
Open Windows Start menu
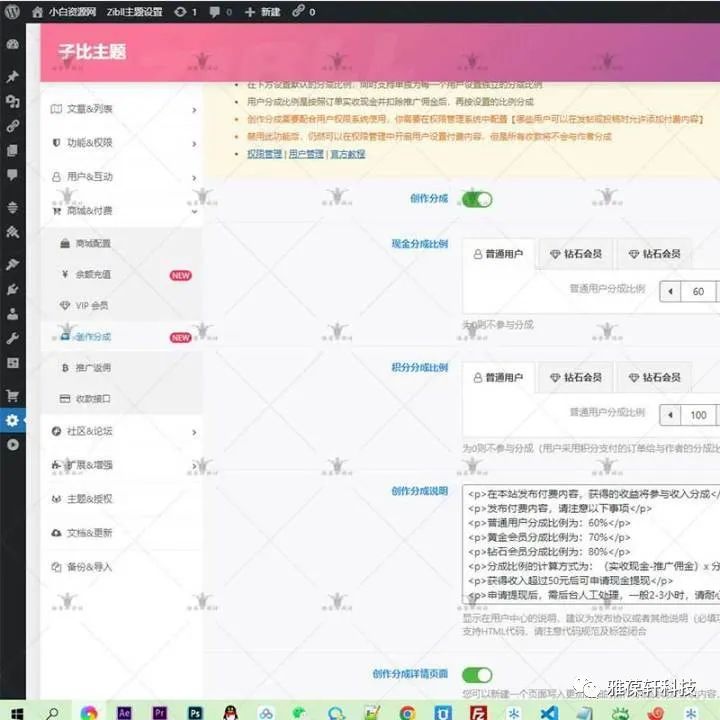pyautogui.click(x=17, y=713)
